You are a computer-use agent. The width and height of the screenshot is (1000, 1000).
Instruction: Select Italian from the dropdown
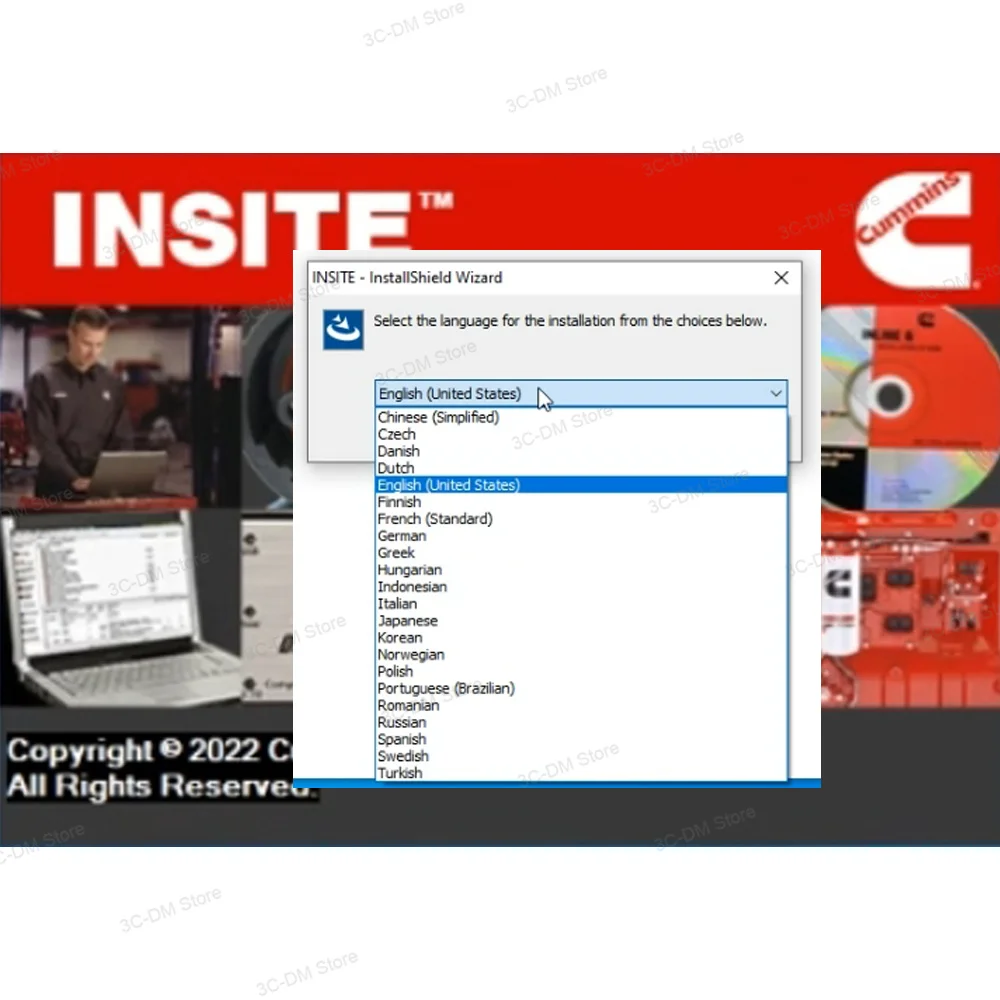581,603
